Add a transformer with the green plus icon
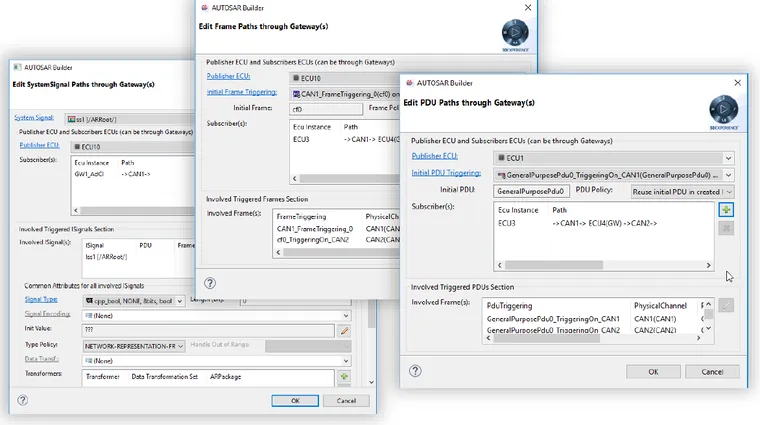The image size is (760, 425). pos(344,377)
